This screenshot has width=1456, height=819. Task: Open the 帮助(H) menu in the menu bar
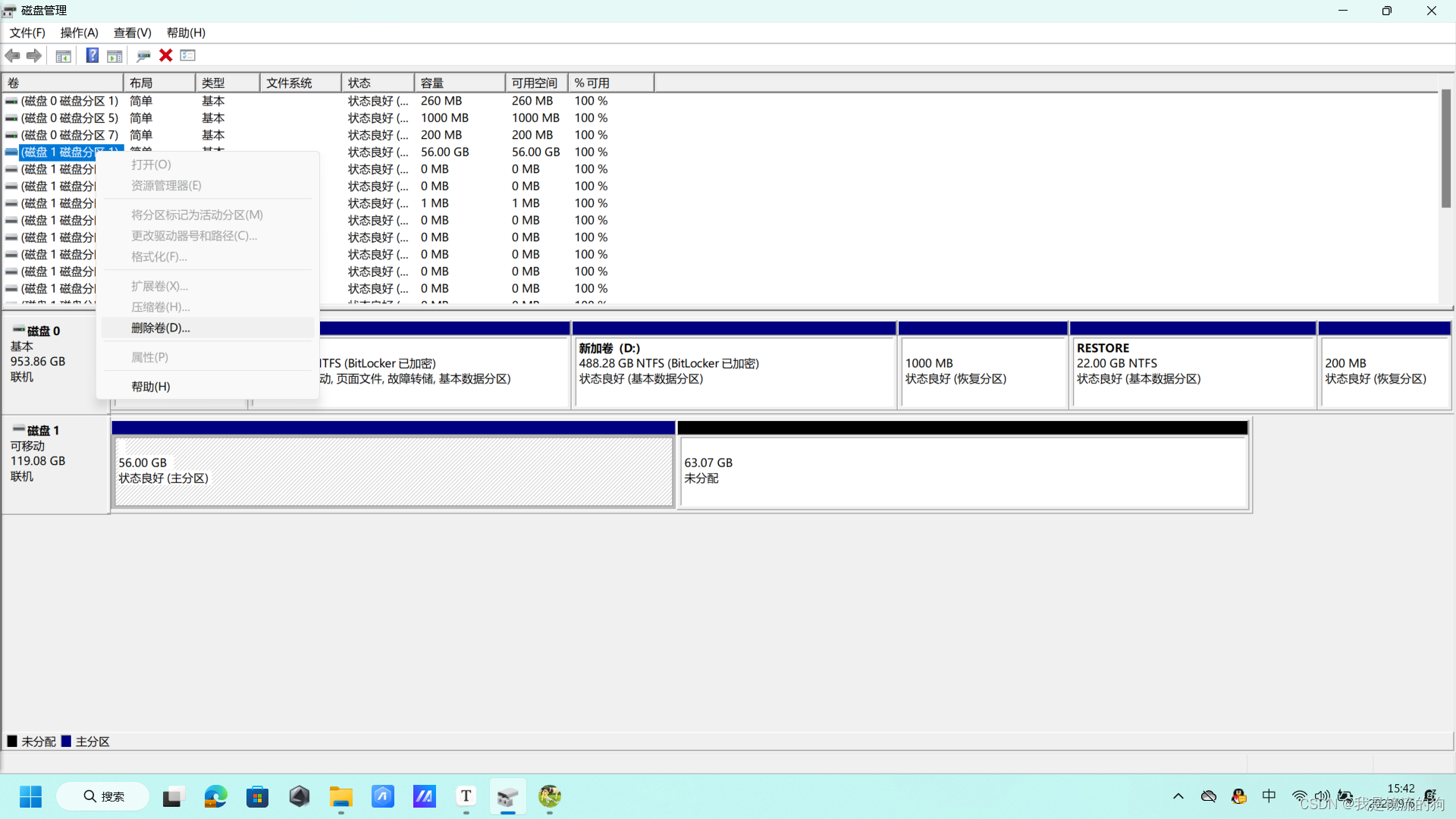(186, 33)
